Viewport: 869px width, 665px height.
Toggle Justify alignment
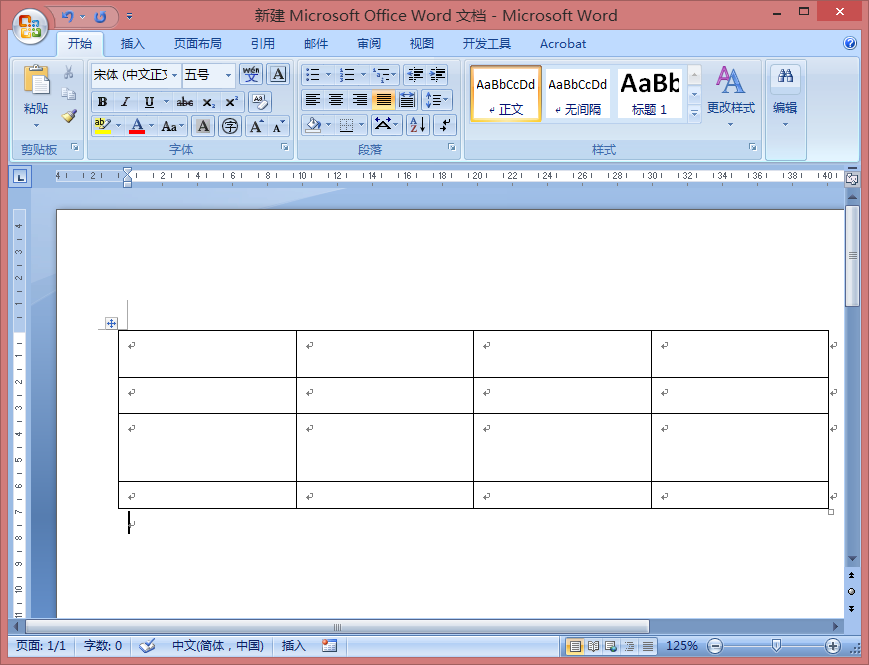point(384,100)
